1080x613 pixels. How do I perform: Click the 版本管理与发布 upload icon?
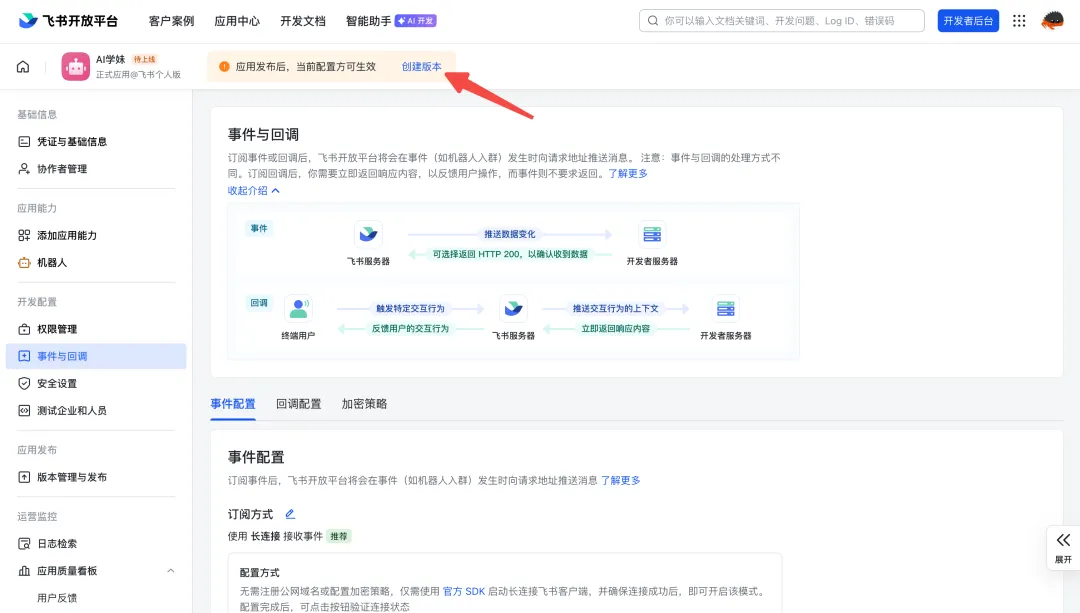tap(24, 477)
